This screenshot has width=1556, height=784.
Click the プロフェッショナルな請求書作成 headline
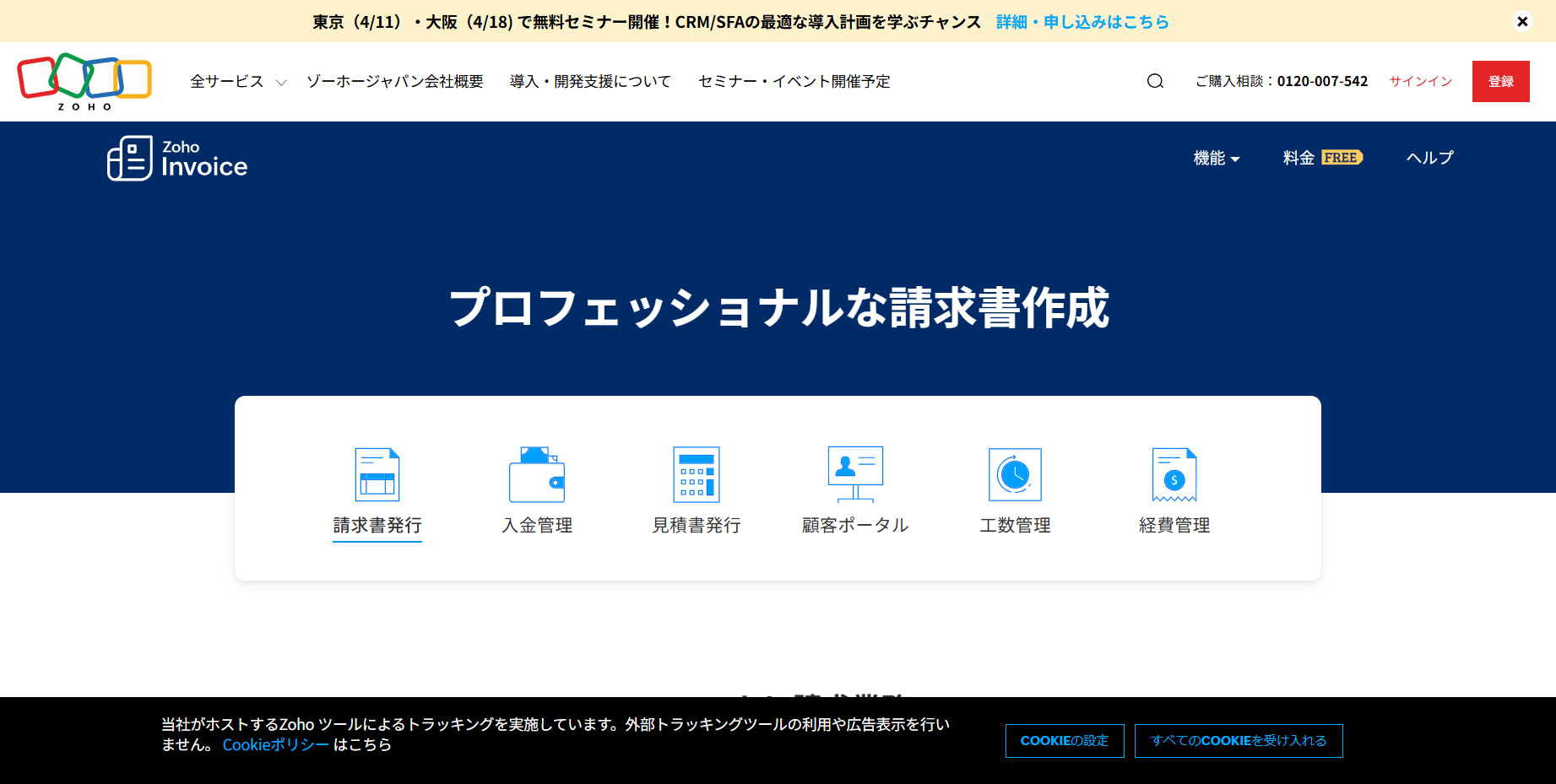(778, 307)
